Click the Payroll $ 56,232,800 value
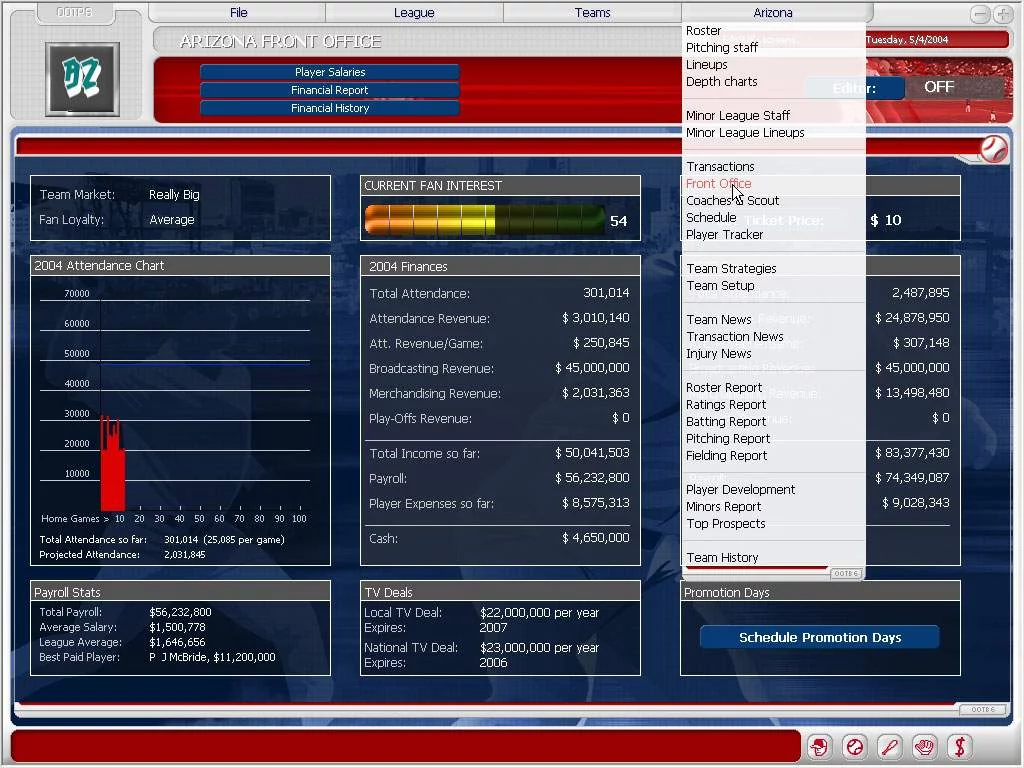This screenshot has width=1024, height=768. (x=592, y=477)
